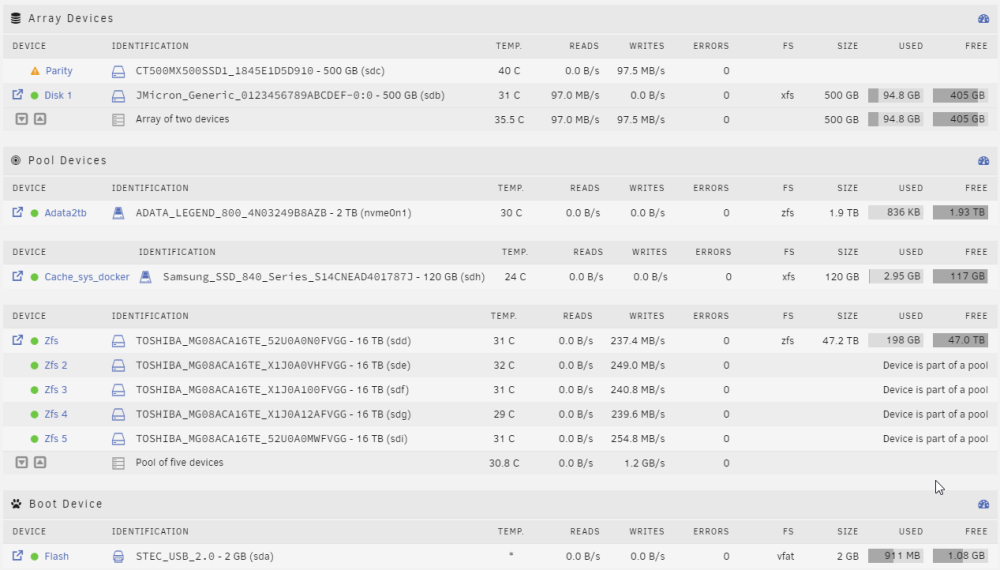1000x570 pixels.
Task: Click the browse icon beside Cache_sys_docker
Action: [17, 276]
